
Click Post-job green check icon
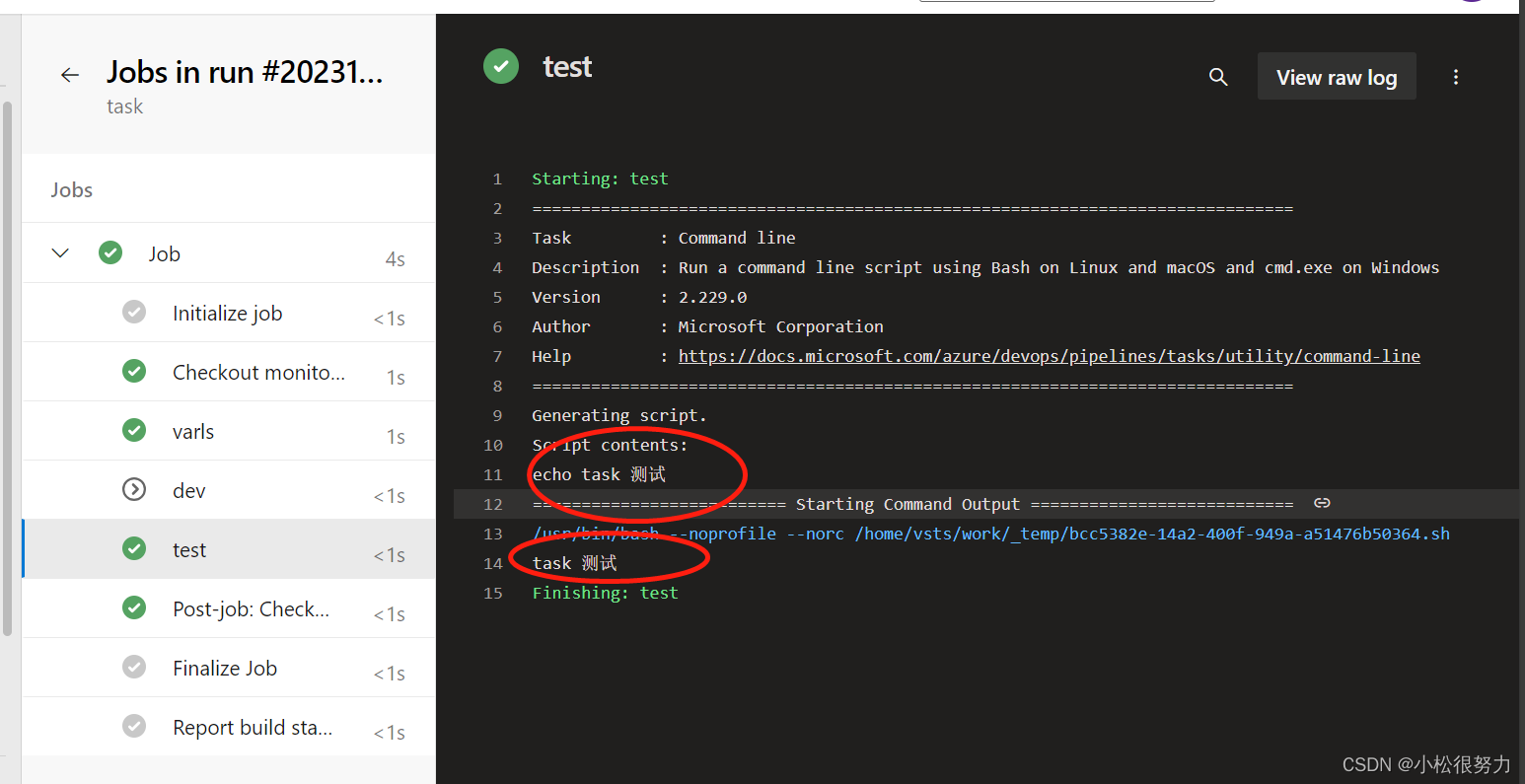pyautogui.click(x=134, y=608)
